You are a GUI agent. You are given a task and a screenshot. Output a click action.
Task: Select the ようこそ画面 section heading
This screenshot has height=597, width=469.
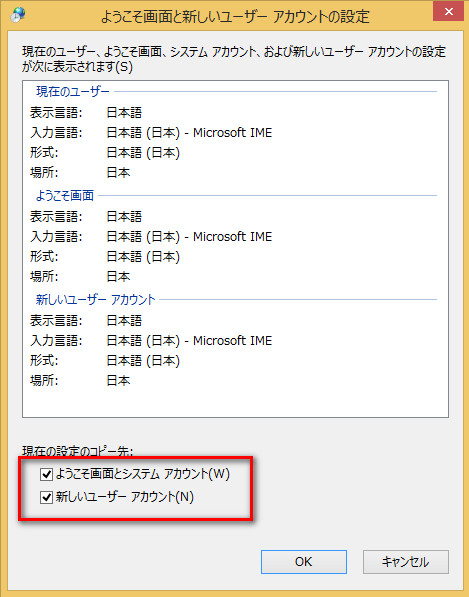65,195
